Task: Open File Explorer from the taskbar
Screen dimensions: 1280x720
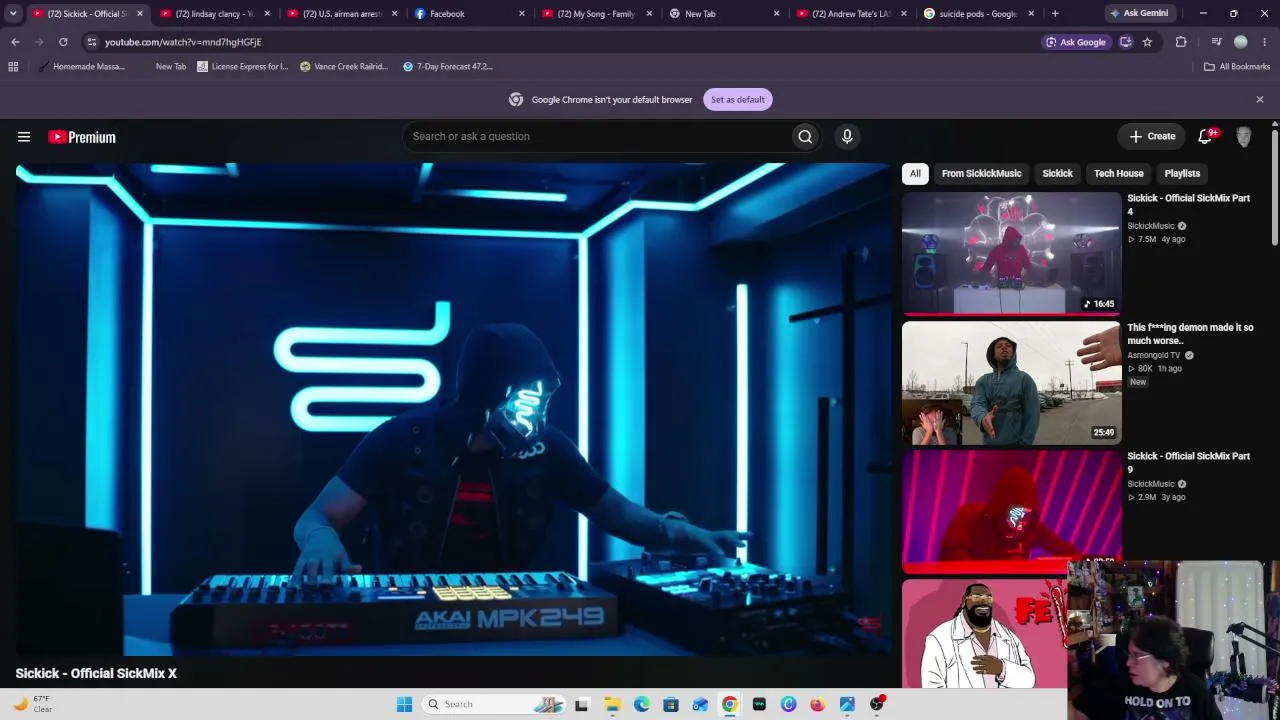Action: coord(612,704)
